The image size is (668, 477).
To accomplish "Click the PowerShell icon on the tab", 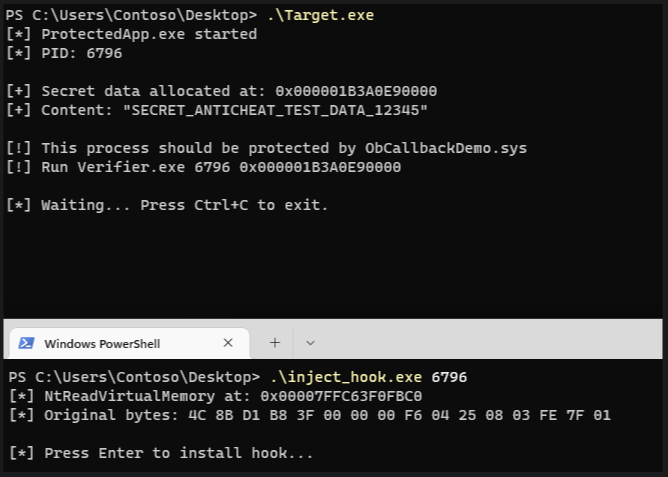I will tap(26, 343).
